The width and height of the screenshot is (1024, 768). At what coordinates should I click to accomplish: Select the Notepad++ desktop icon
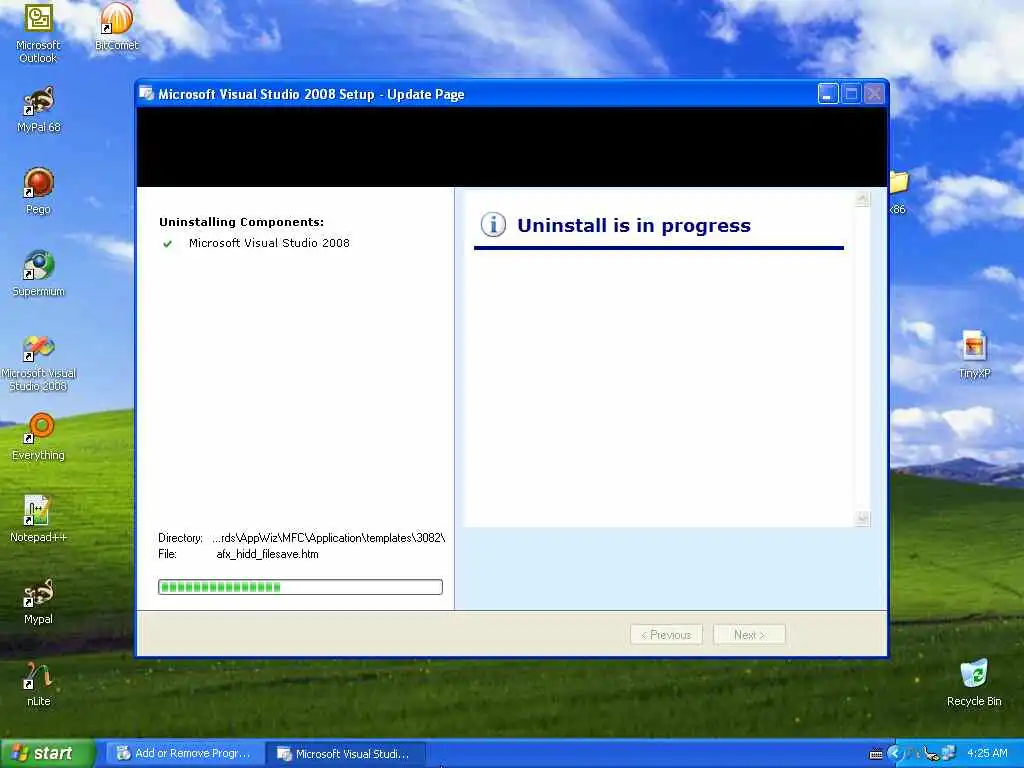point(38,519)
